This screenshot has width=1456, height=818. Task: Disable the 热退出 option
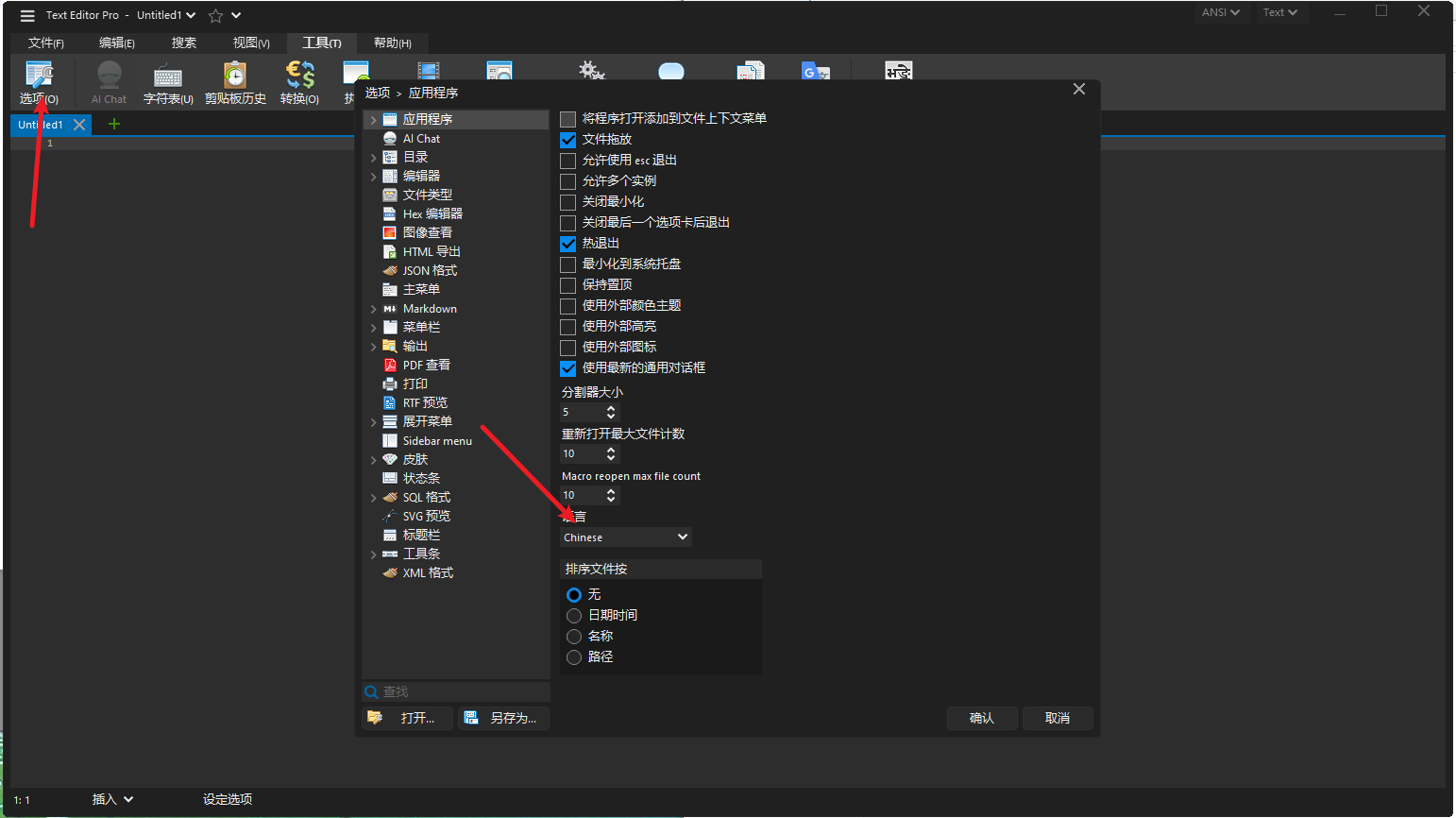[x=567, y=243]
